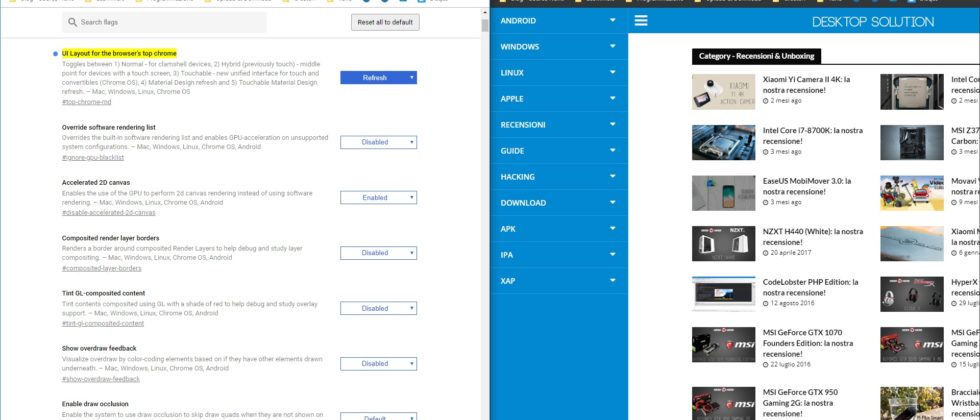Open the HyperX headset thumbnail in second column
Image resolution: width=980 pixels, height=420 pixels.
912,294
